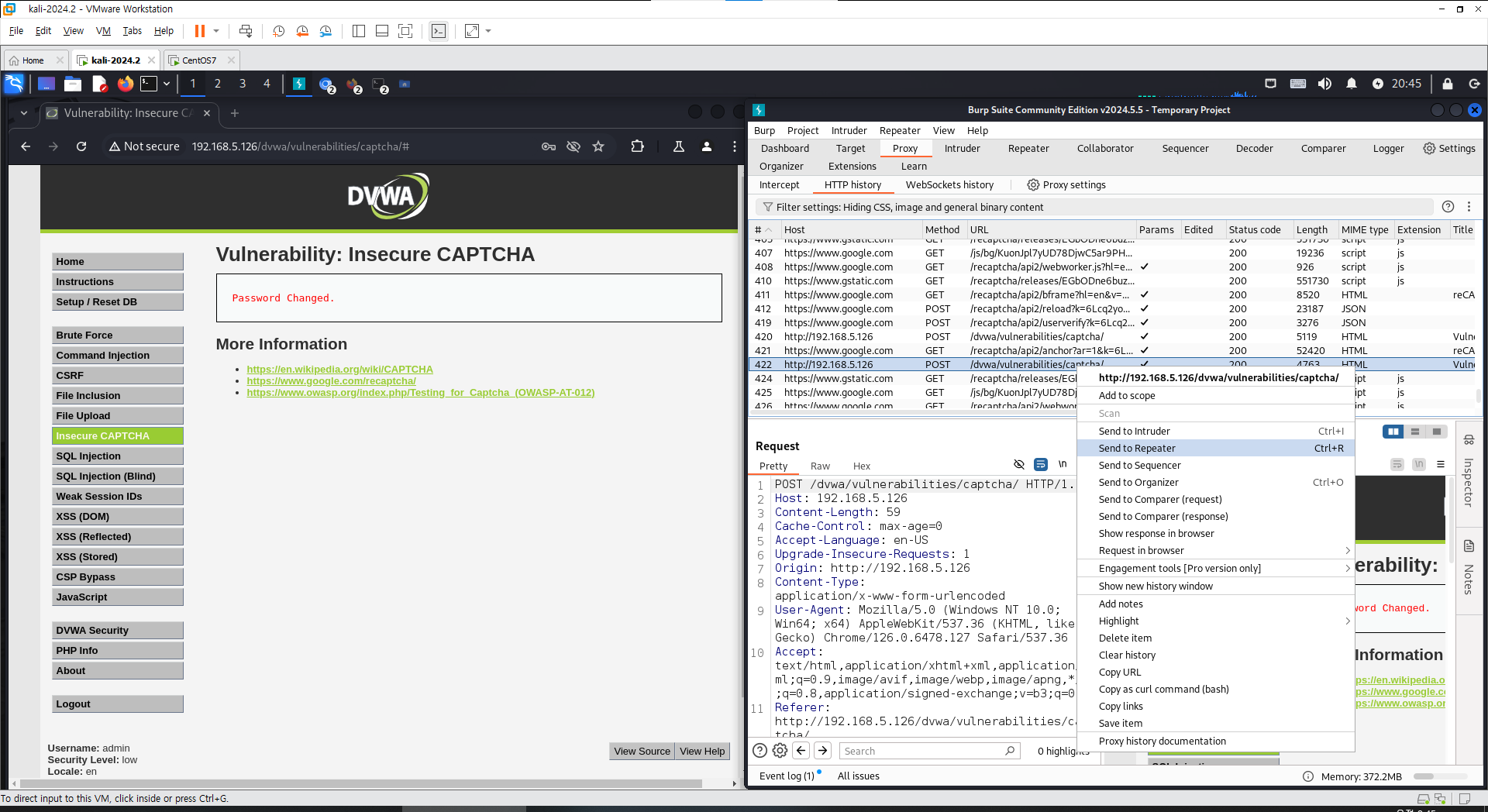Switch to the Repeater tab in Burp
Viewport: 1488px width, 812px height.
pos(1028,149)
